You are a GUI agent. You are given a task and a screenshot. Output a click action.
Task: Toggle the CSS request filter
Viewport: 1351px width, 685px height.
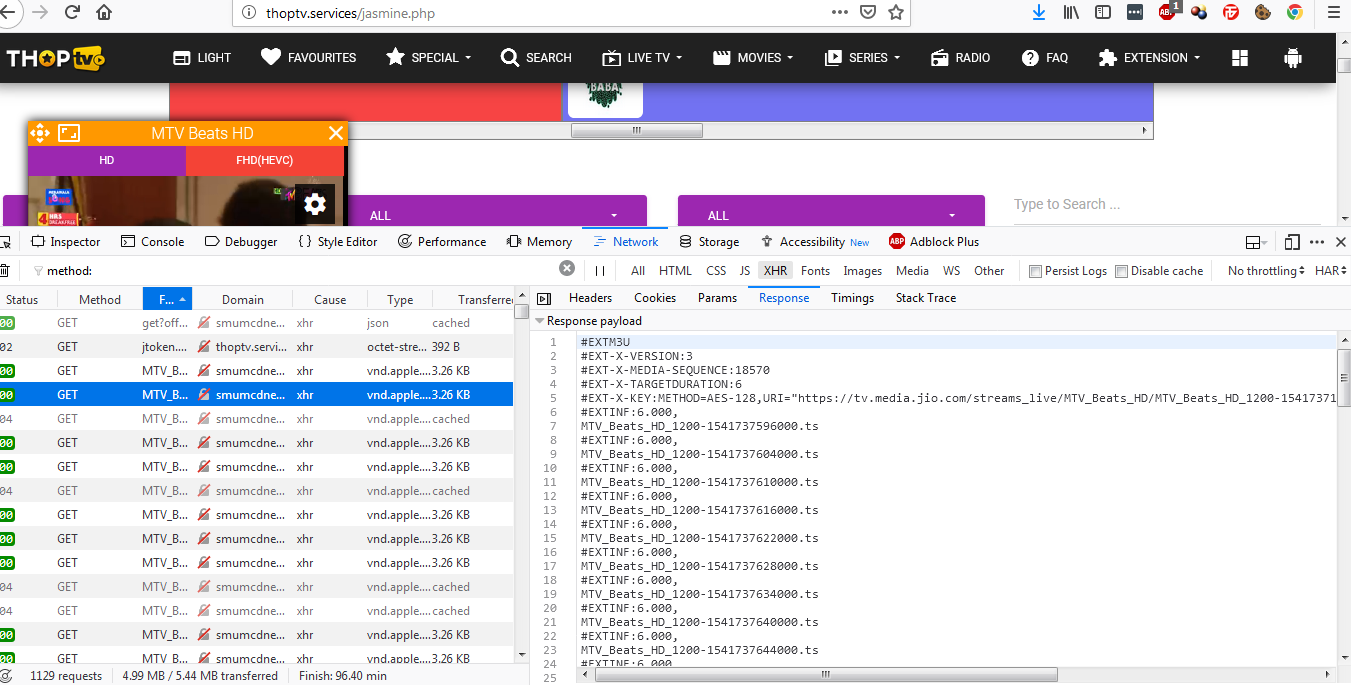click(716, 271)
